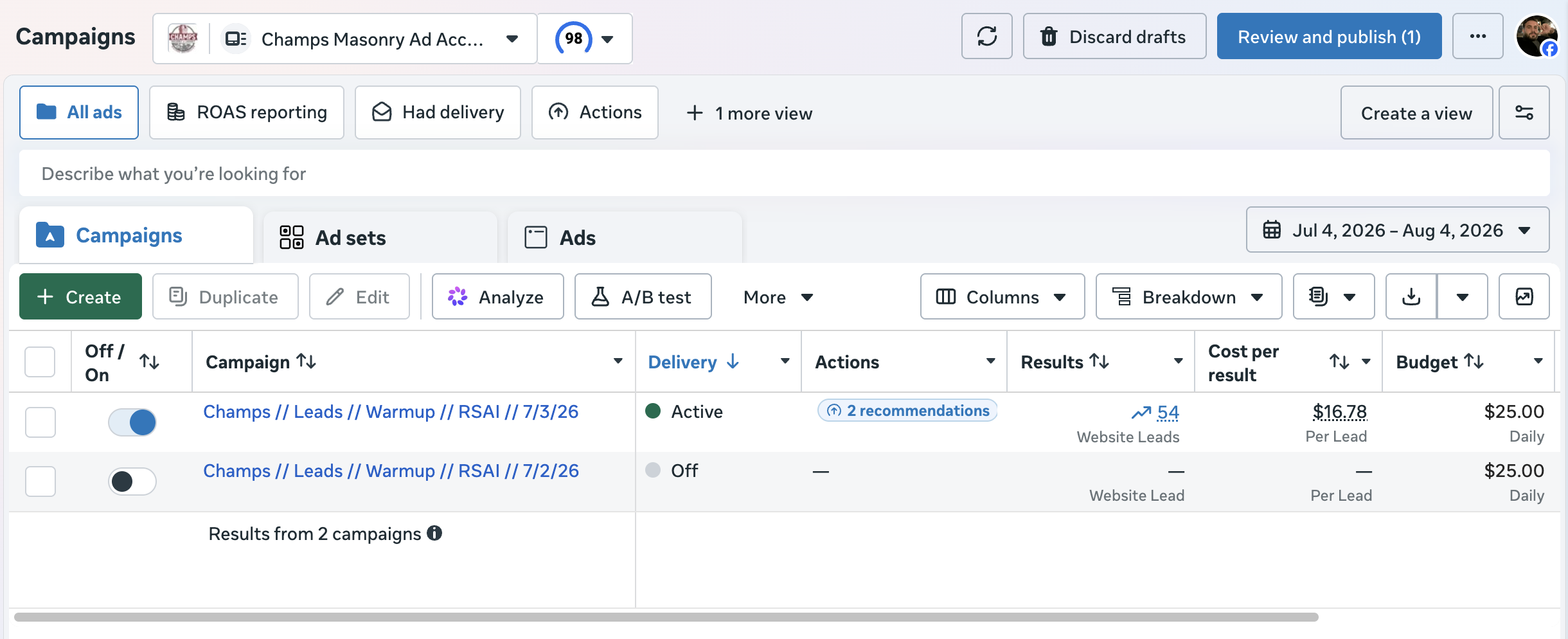This screenshot has height=639, width=1568.
Task: Sort by Off / On column arrows
Action: (x=150, y=362)
